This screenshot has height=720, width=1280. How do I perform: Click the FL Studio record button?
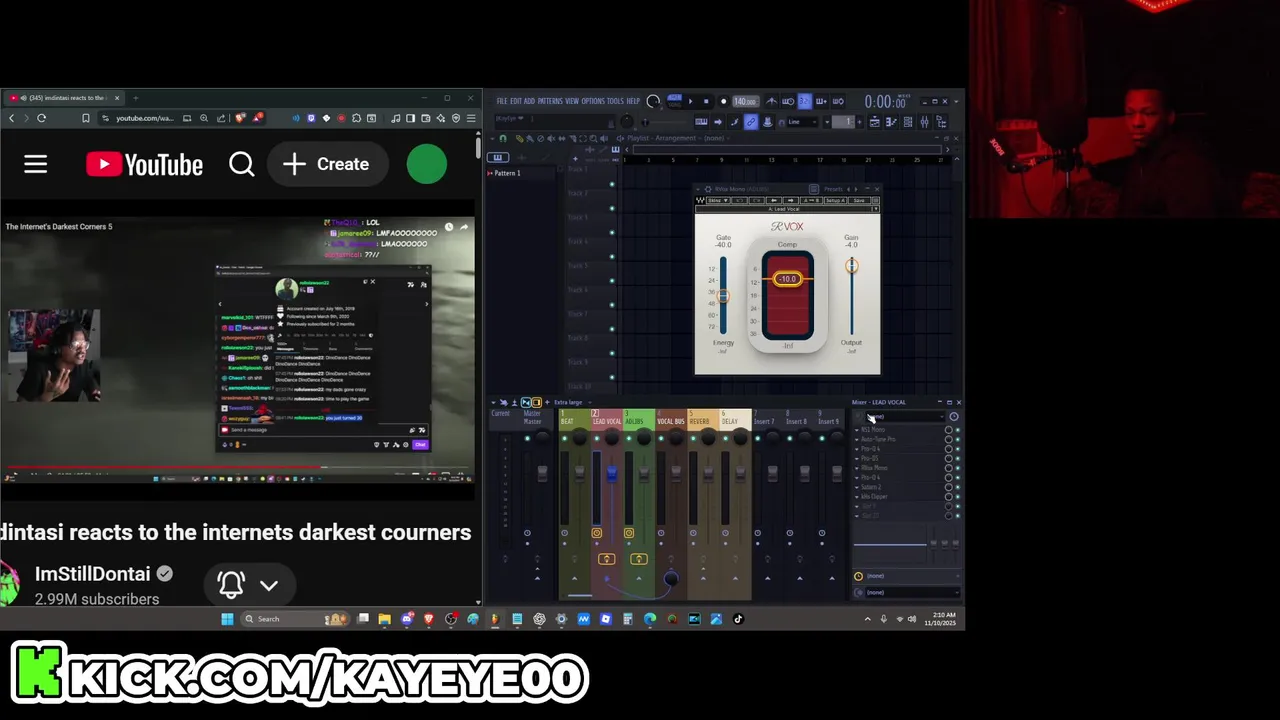(724, 101)
